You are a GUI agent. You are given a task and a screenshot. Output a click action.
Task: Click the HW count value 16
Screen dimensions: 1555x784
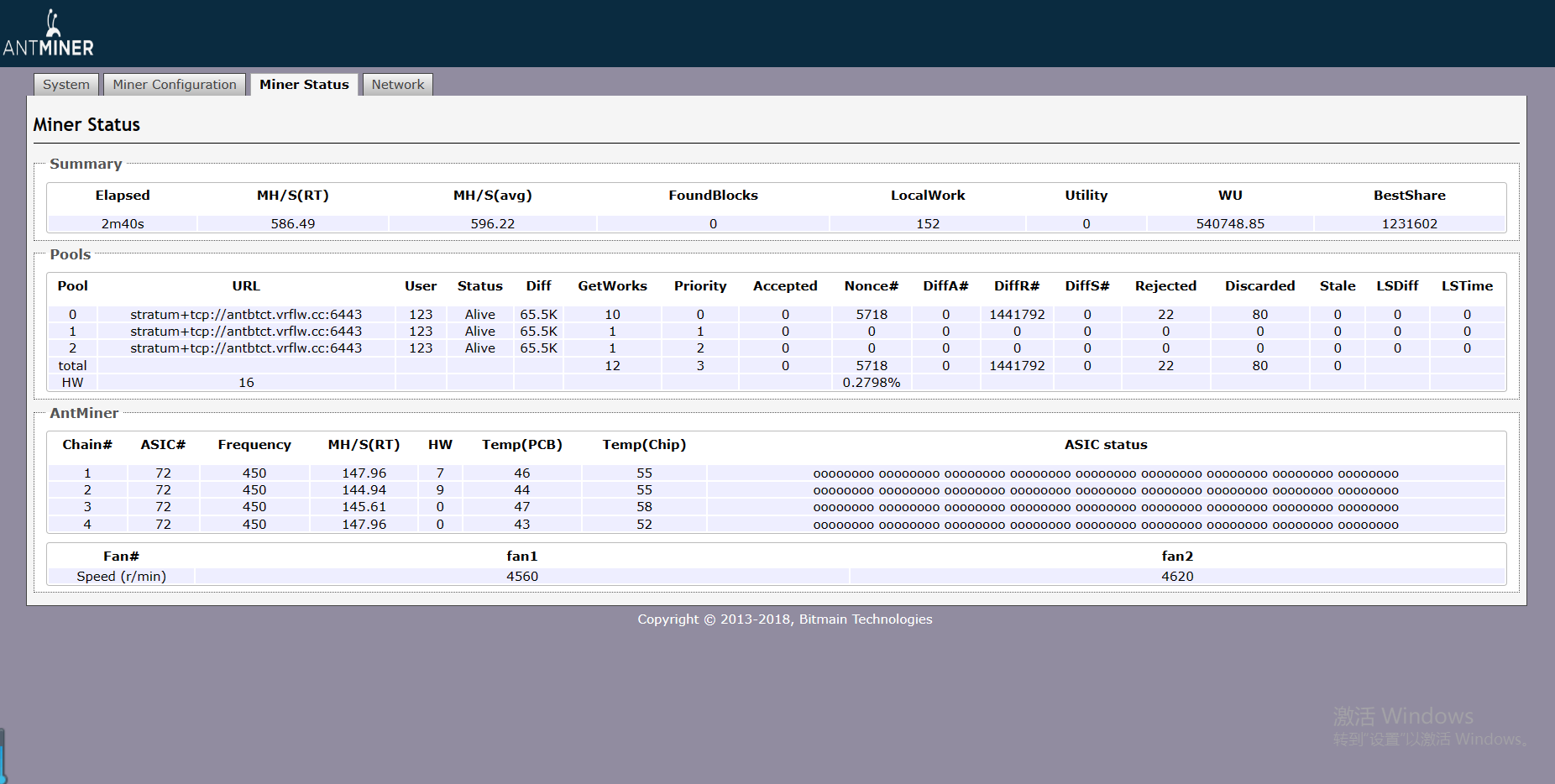(x=246, y=383)
